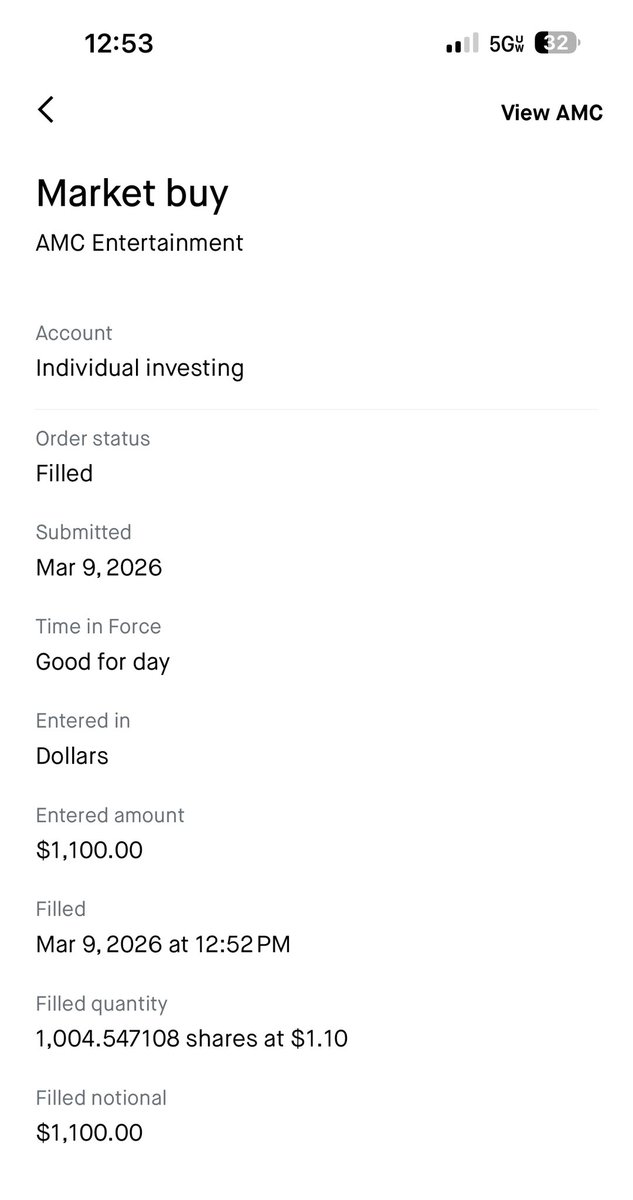Tap the Filled order status value
This screenshot has height=1200, width=633.
pyautogui.click(x=64, y=473)
